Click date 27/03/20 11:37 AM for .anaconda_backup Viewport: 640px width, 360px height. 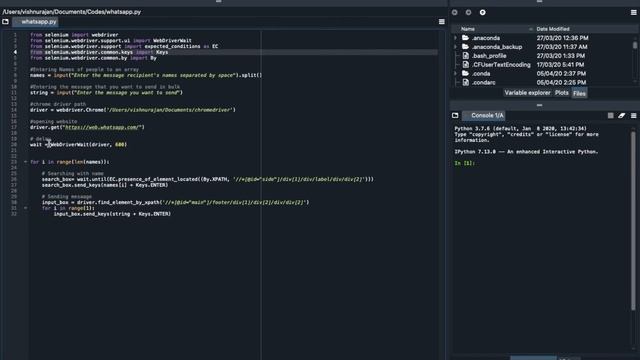tap(562, 47)
